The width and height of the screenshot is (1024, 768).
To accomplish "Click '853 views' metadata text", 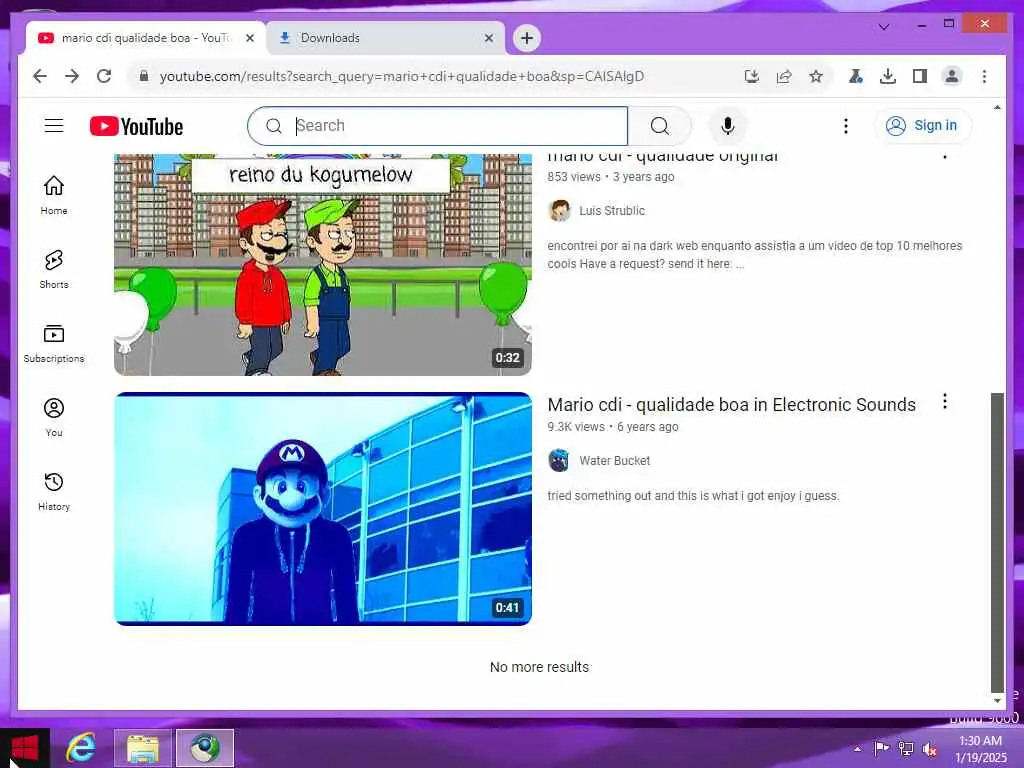I will point(573,177).
